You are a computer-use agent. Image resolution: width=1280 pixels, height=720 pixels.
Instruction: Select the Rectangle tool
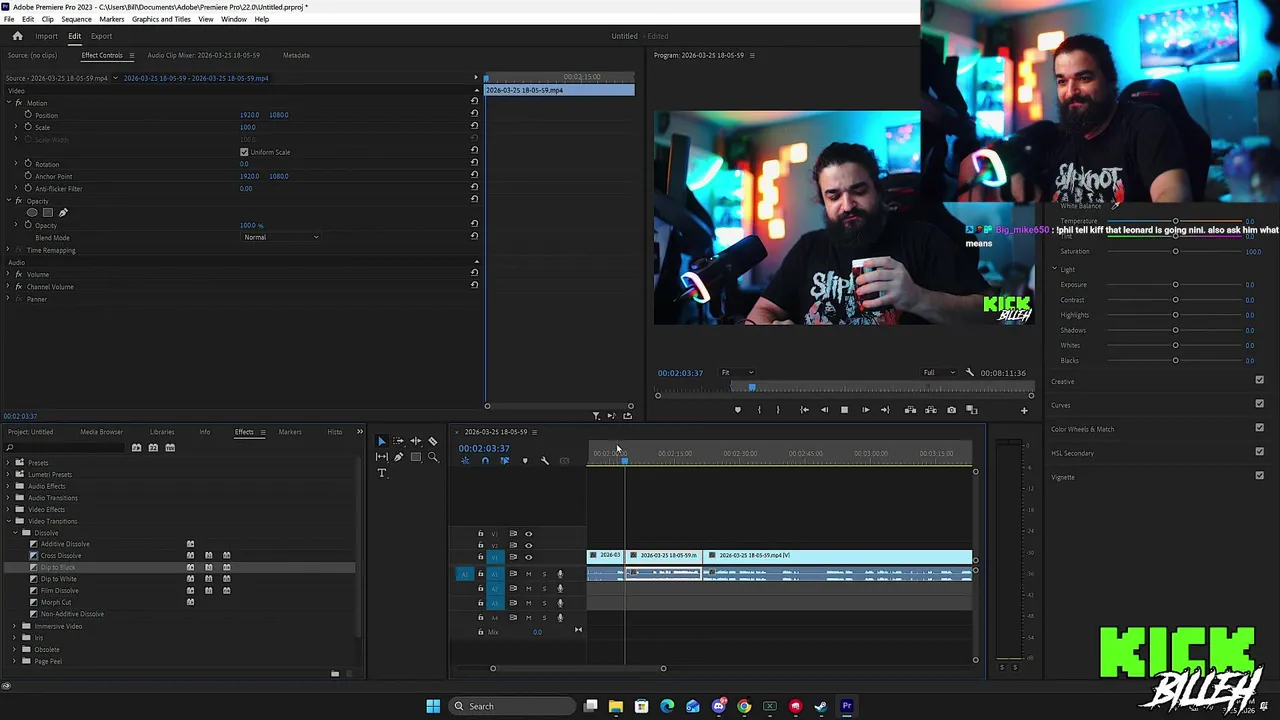pyautogui.click(x=416, y=457)
